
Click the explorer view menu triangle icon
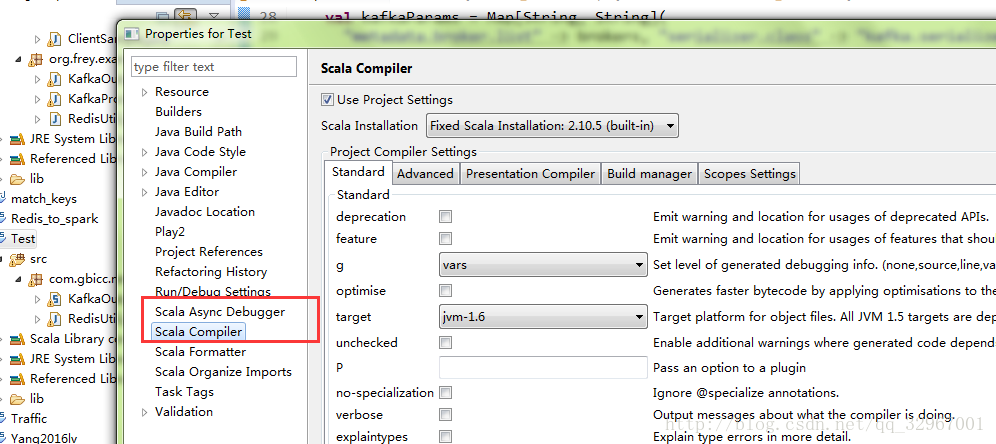(x=213, y=15)
